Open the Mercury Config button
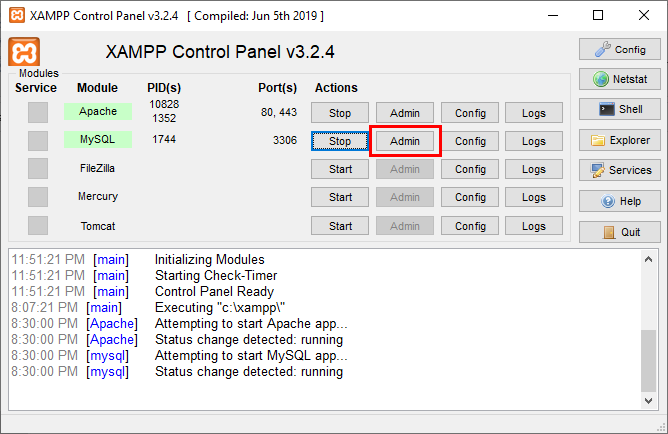 pyautogui.click(x=470, y=197)
